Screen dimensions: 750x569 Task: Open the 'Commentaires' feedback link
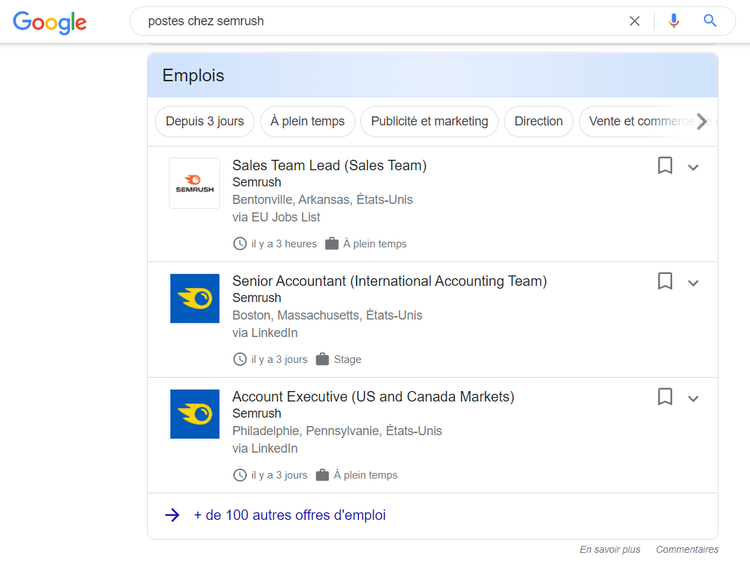pyautogui.click(x=687, y=549)
